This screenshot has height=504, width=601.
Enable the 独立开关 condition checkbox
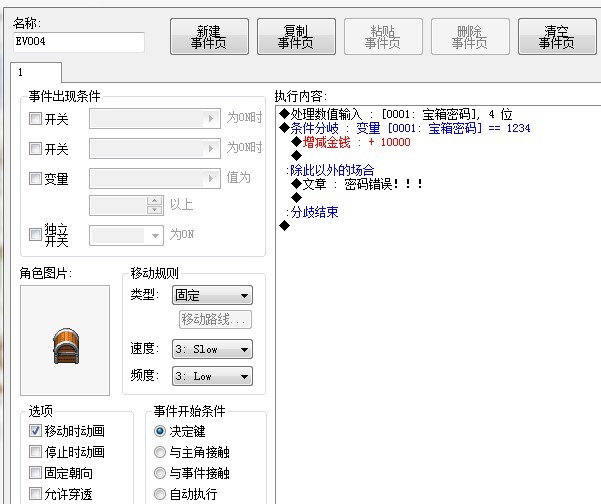35,235
